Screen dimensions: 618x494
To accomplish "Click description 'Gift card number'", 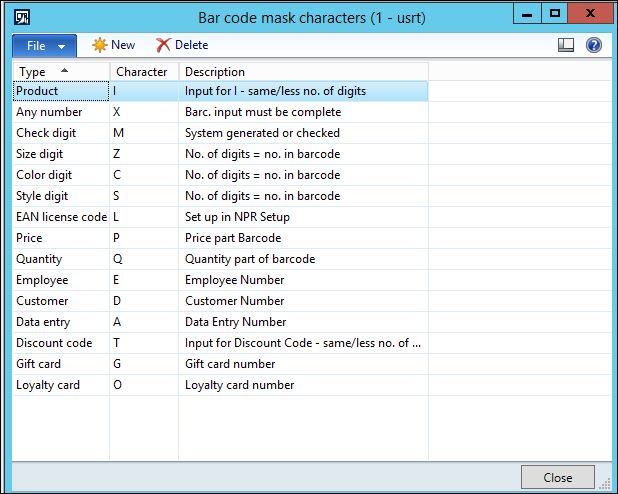I will pyautogui.click(x=230, y=364).
